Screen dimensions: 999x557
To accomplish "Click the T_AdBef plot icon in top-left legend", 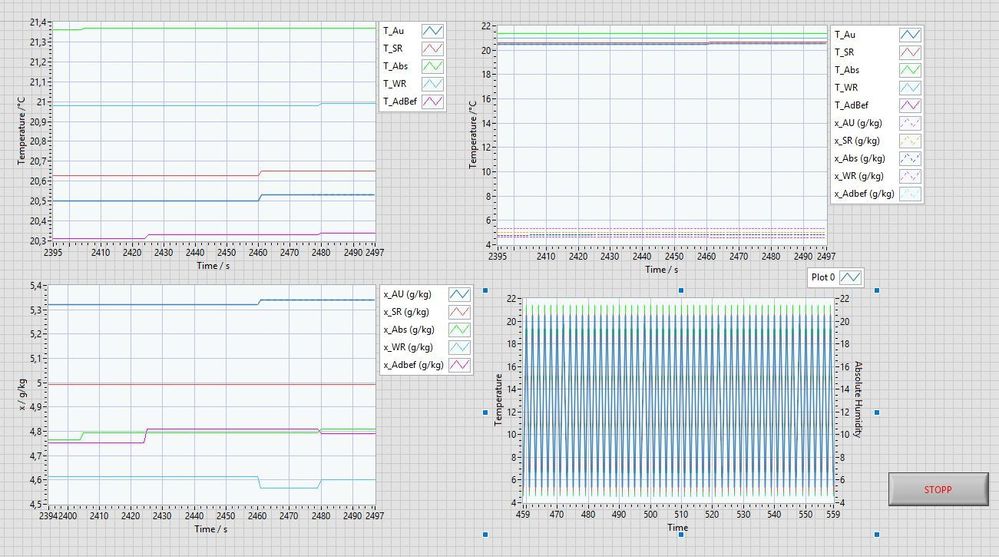I will 433,101.
